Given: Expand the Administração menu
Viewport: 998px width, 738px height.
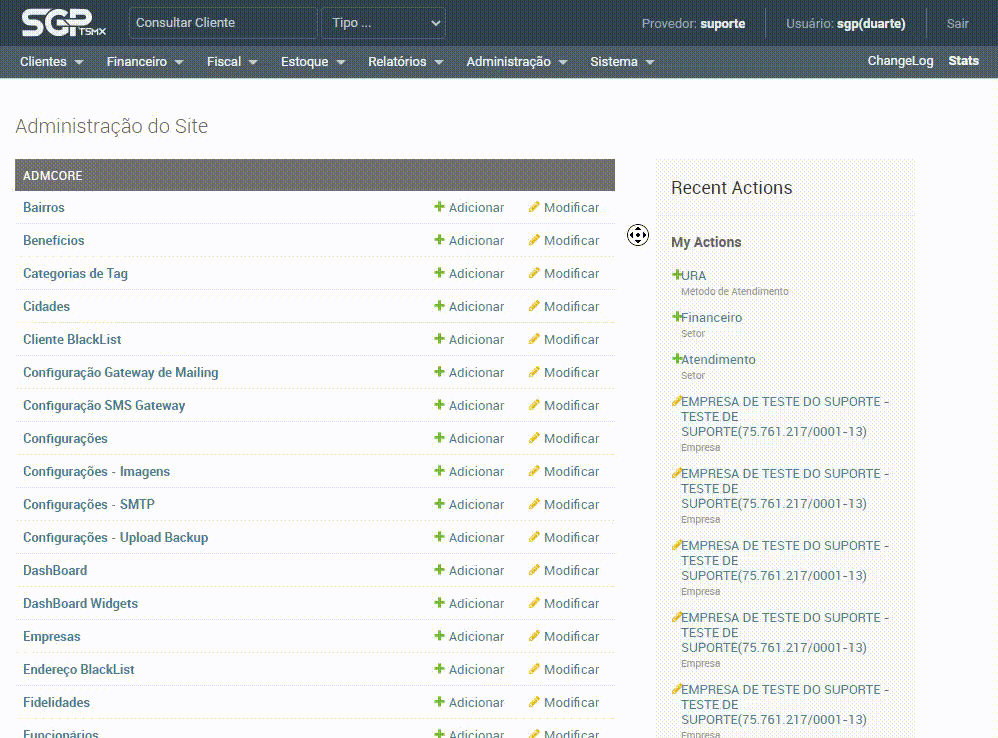Looking at the screenshot, I should (516, 62).
